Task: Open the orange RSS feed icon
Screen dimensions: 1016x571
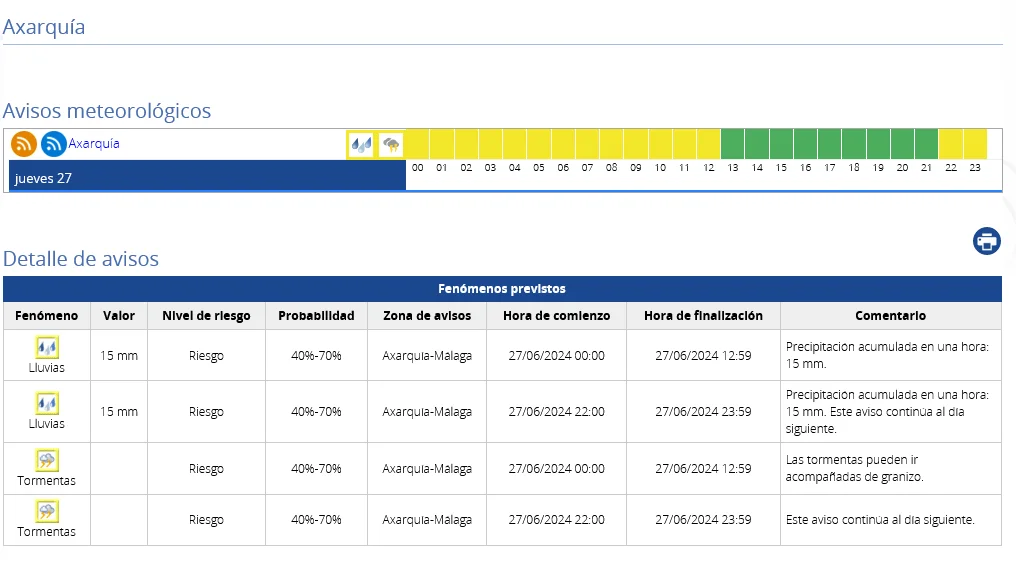Action: coord(24,144)
